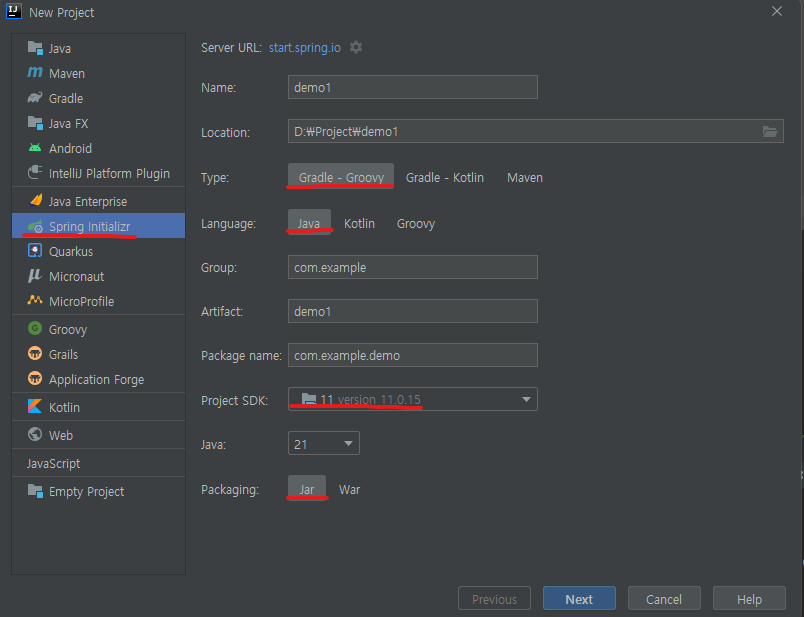Click the Previous button
This screenshot has width=804, height=617.
click(494, 599)
